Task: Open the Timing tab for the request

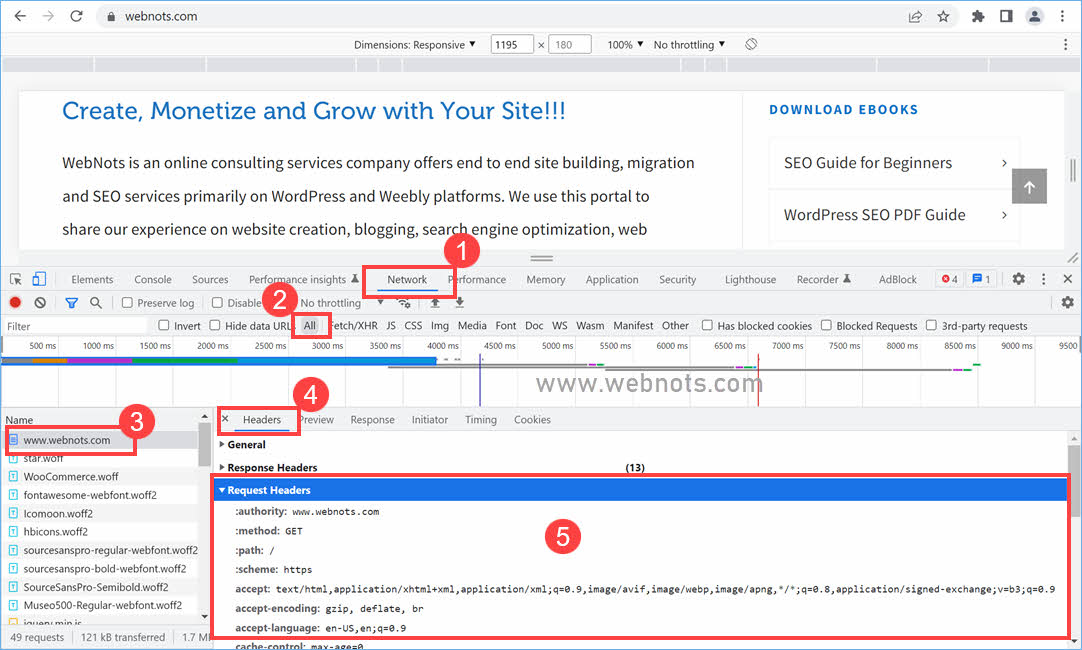Action: 480,419
